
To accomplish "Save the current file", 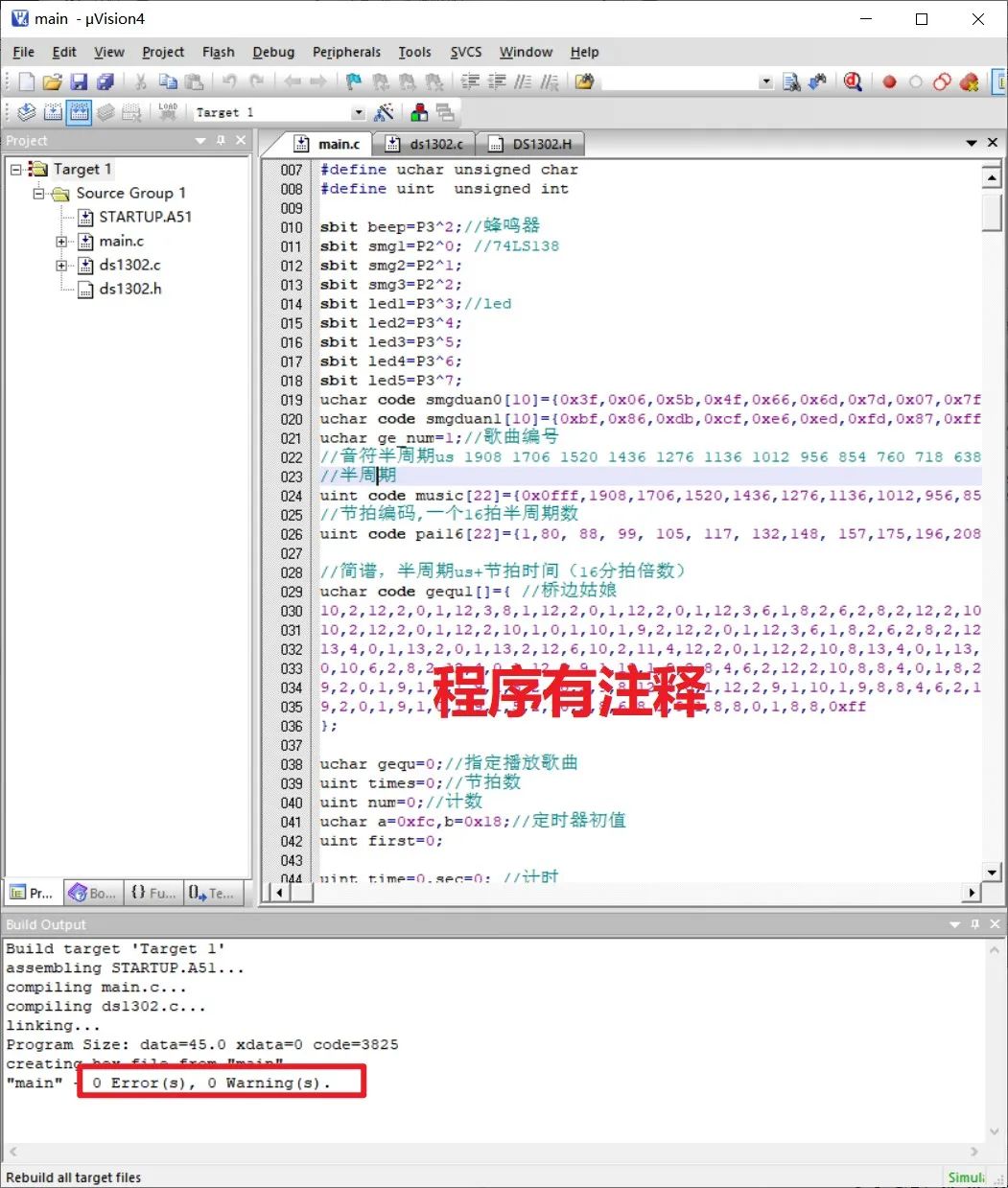I will point(80,82).
